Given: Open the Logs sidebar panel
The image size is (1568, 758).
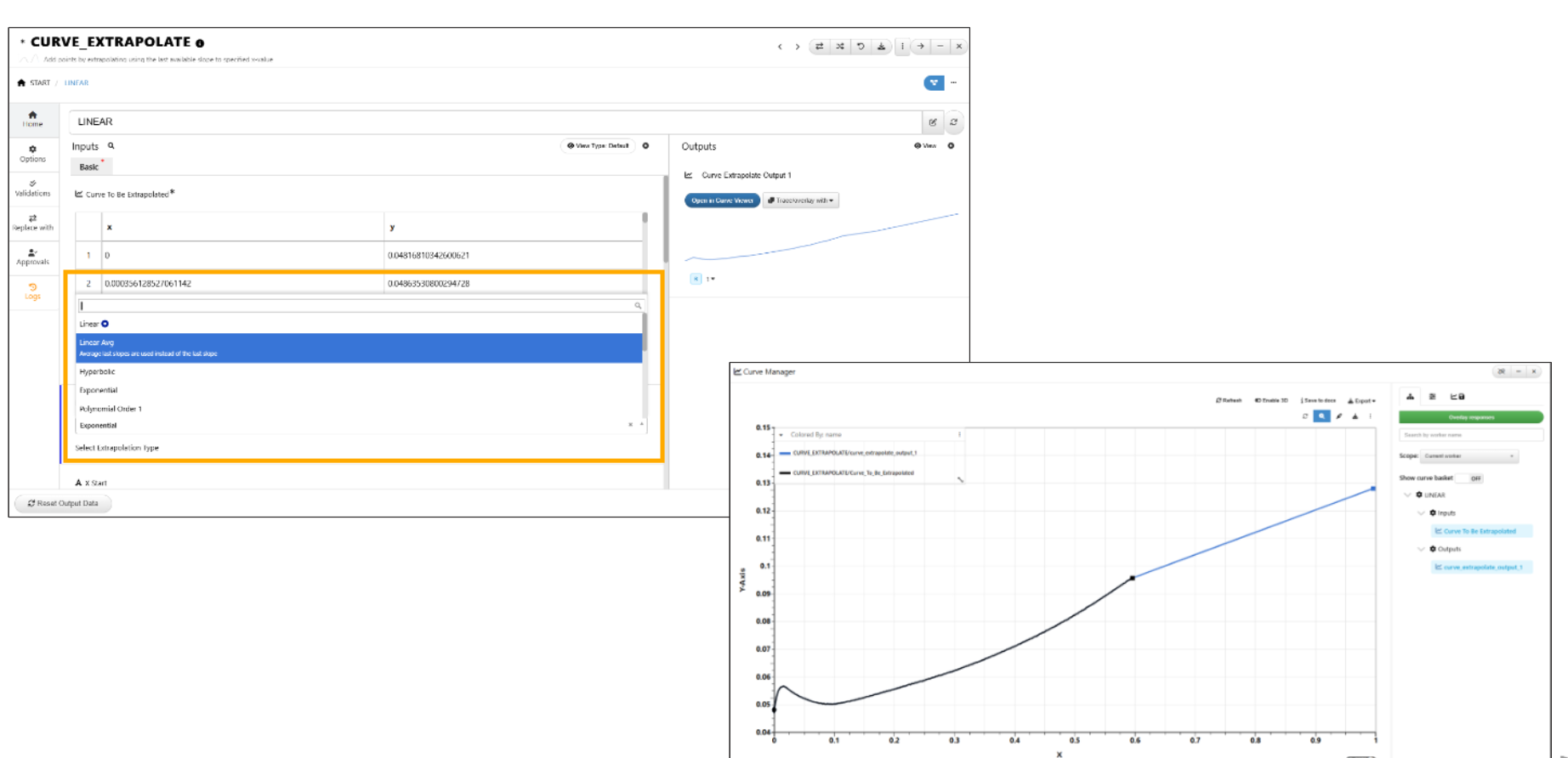Looking at the screenshot, I should pyautogui.click(x=32, y=291).
